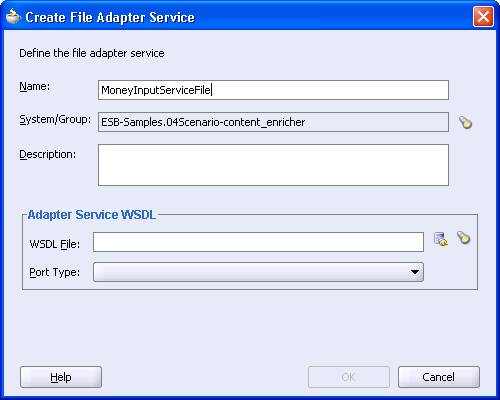
Task: Click the System/Group: label
Action: click(55, 119)
